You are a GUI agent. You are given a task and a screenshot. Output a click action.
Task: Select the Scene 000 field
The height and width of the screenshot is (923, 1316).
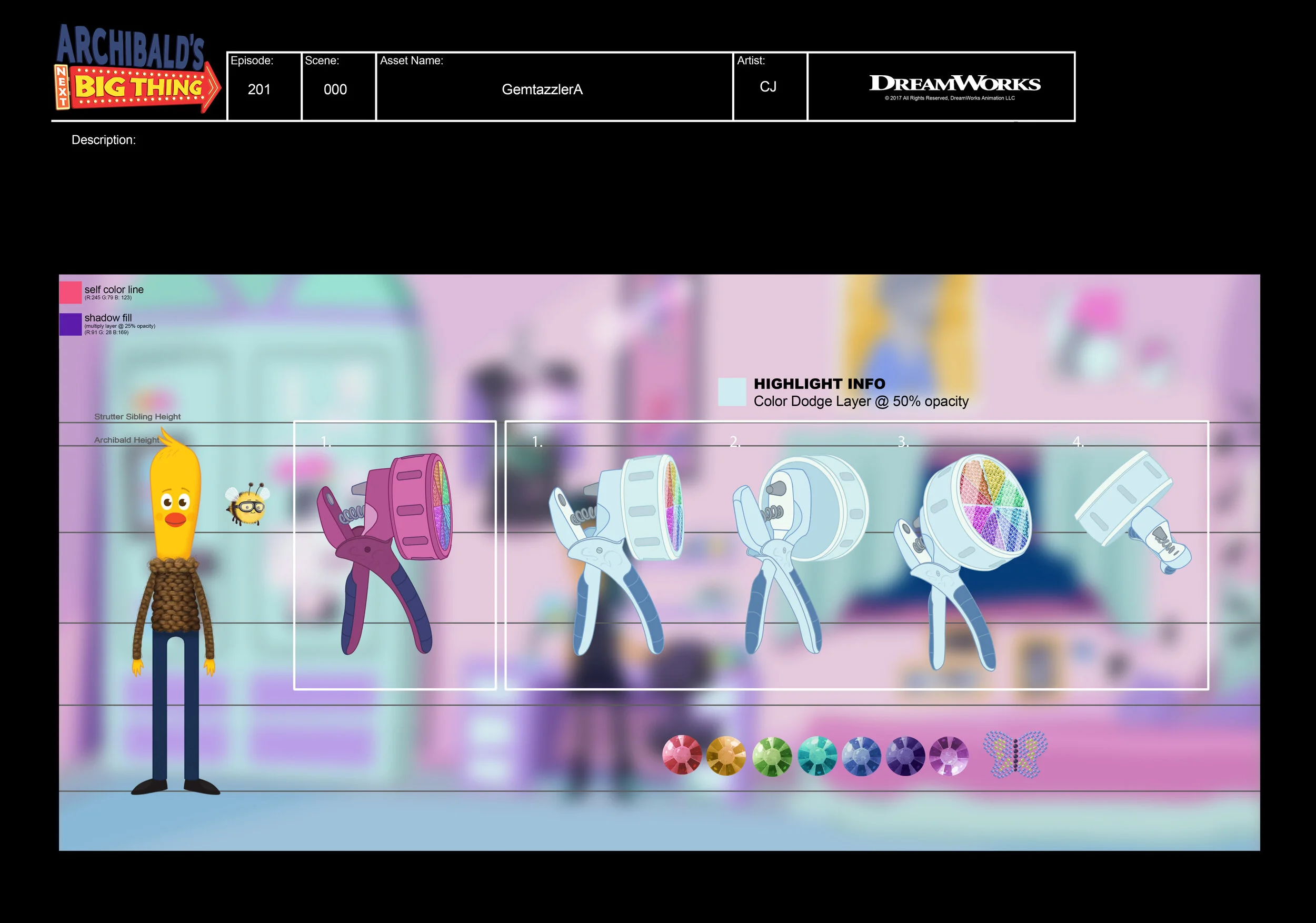click(x=335, y=89)
